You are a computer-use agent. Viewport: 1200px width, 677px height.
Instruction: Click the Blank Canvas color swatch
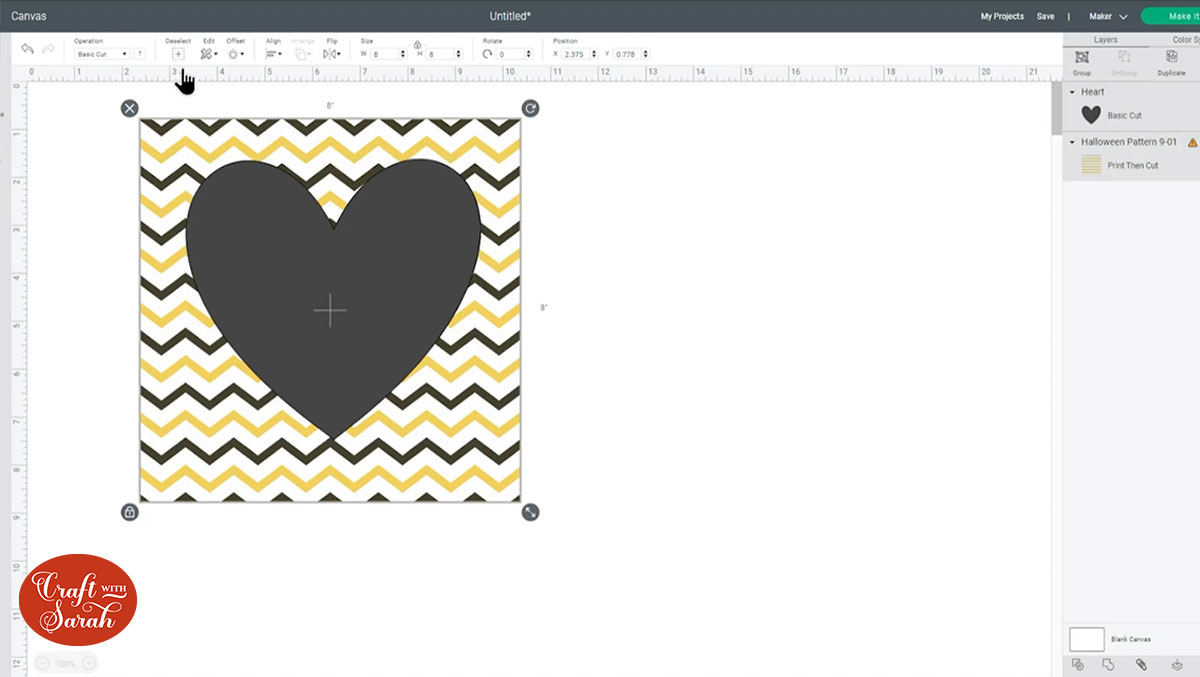[x=1086, y=639]
